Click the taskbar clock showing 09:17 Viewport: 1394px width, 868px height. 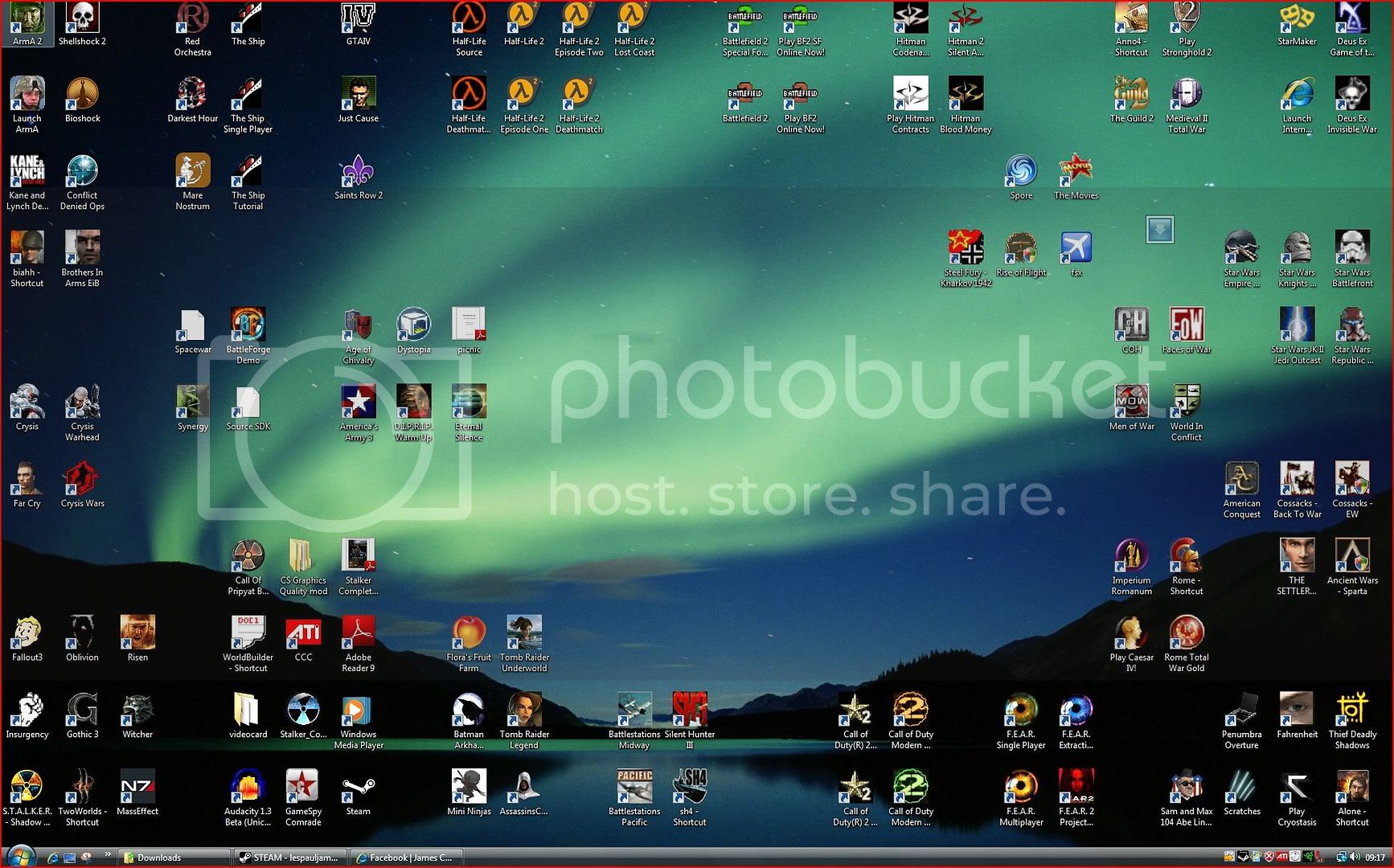(x=1375, y=858)
